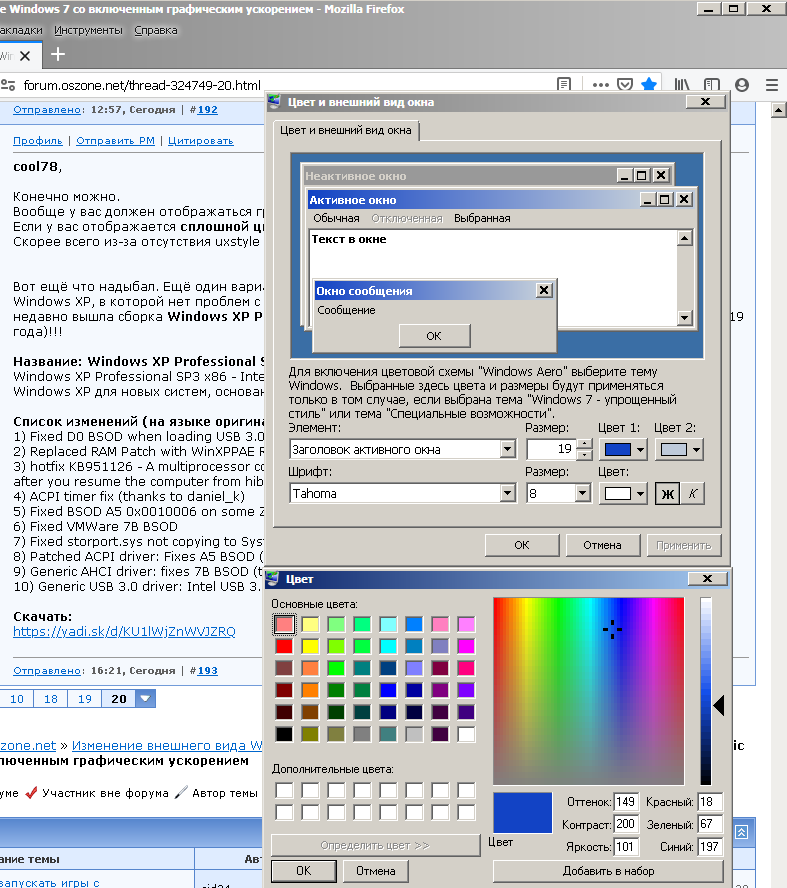Click Обычная menu item in preview

click(336, 219)
